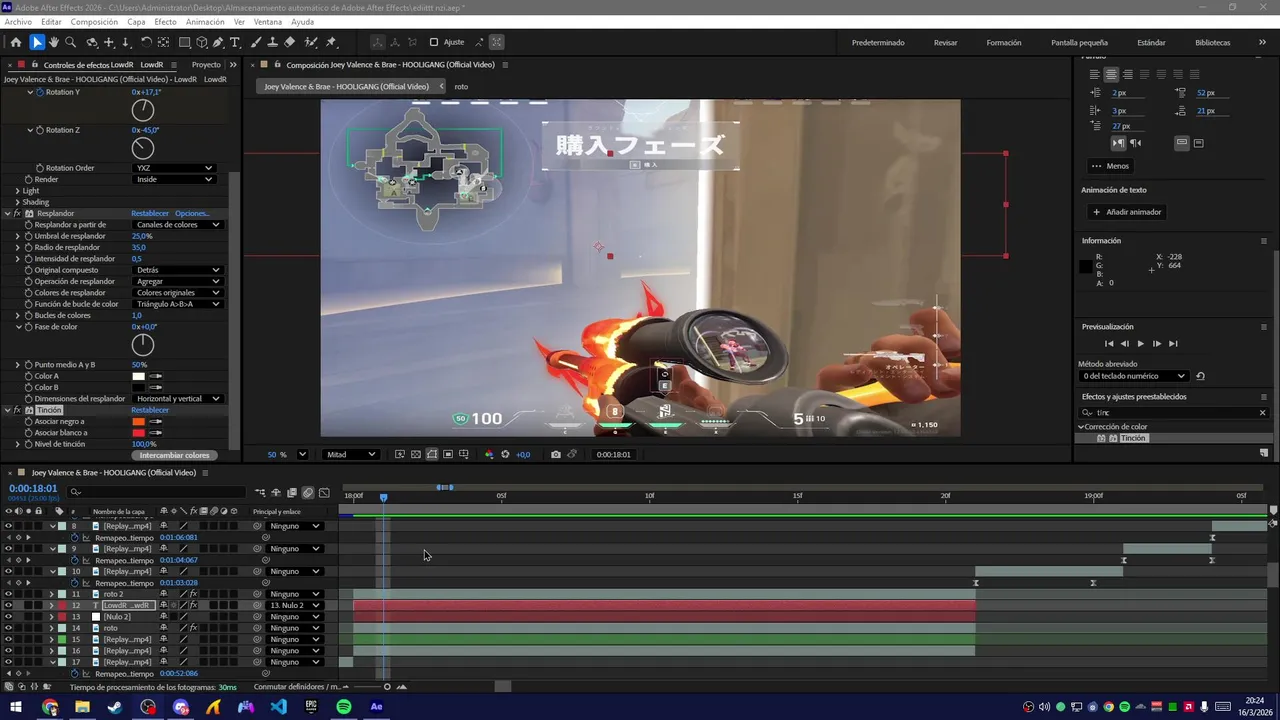
Task: Open layer 12 parent dropdown 13. Nulo 2
Action: (296, 605)
